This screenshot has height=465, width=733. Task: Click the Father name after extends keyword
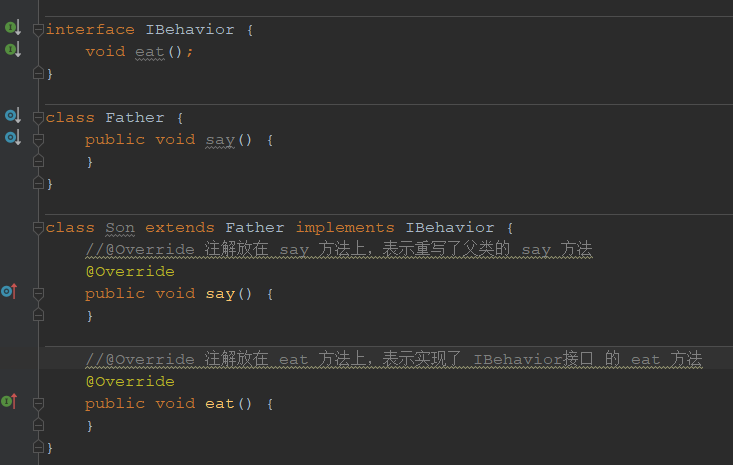pos(255,228)
